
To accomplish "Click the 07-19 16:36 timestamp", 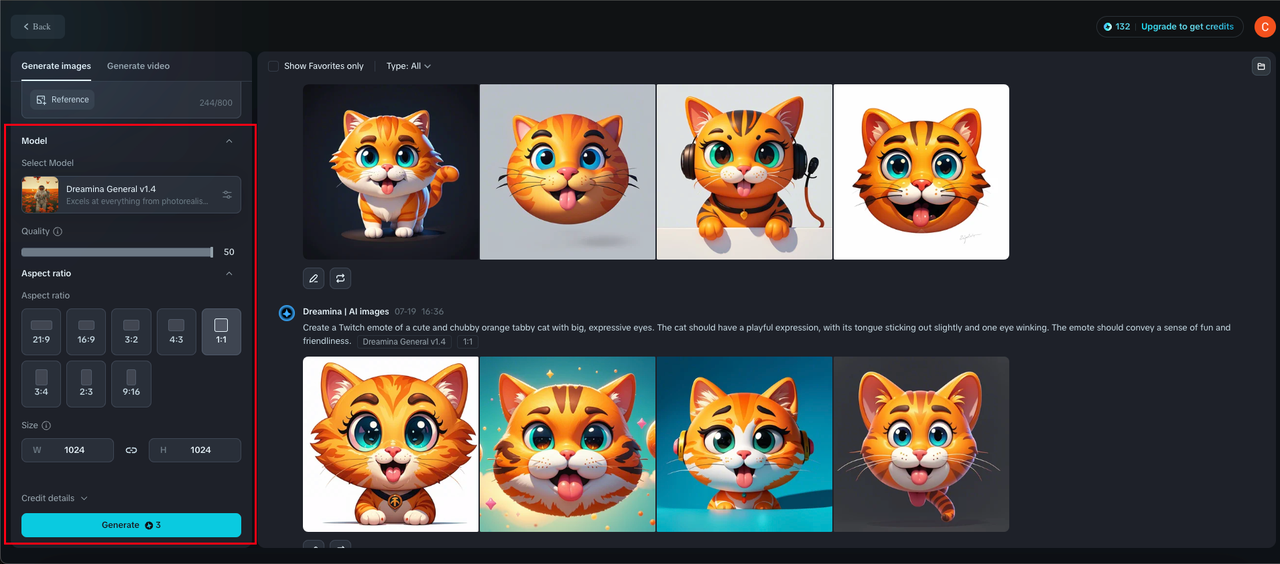I will point(419,312).
